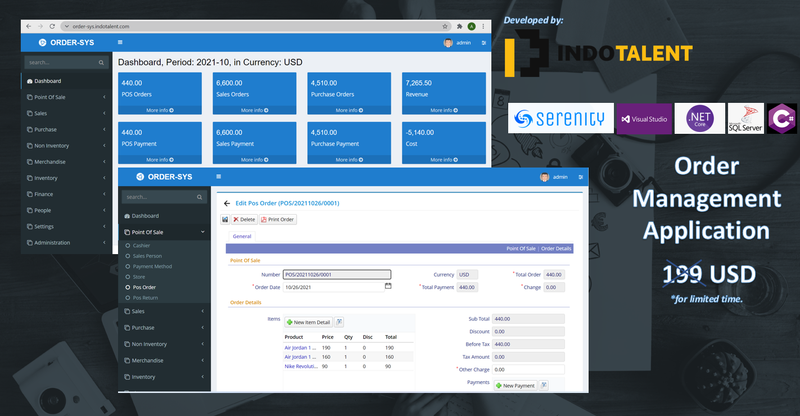This screenshot has width=800, height=416.
Task: Click the Print Order button
Action: [278, 219]
